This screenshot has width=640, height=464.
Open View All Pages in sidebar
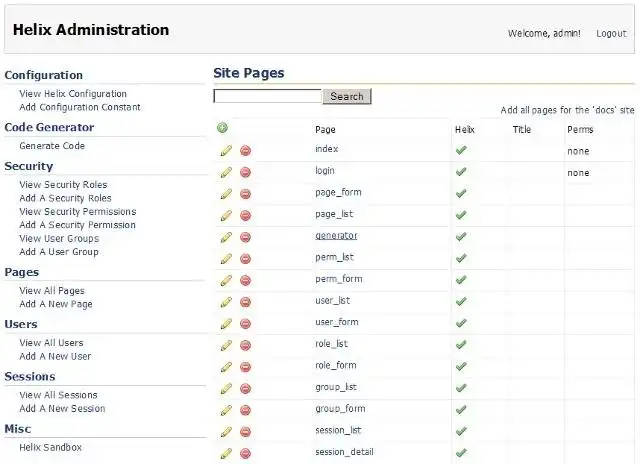[x=52, y=291]
